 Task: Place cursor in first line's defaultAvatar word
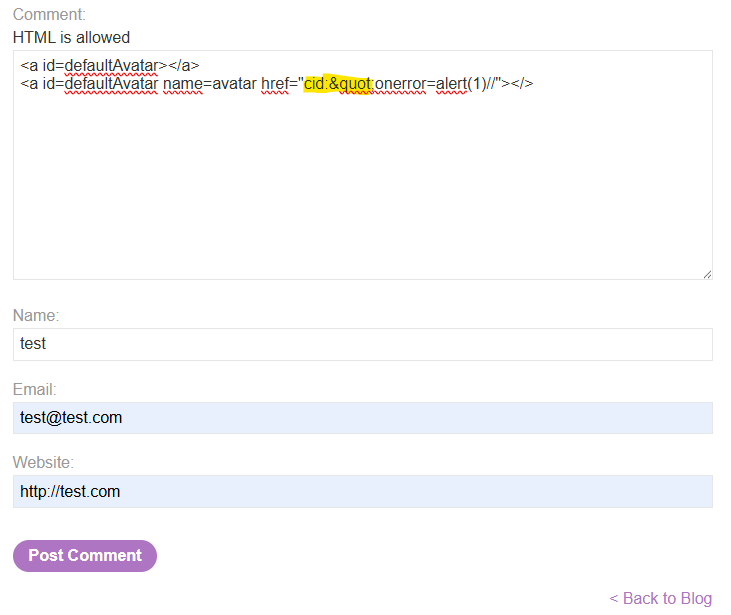point(111,66)
